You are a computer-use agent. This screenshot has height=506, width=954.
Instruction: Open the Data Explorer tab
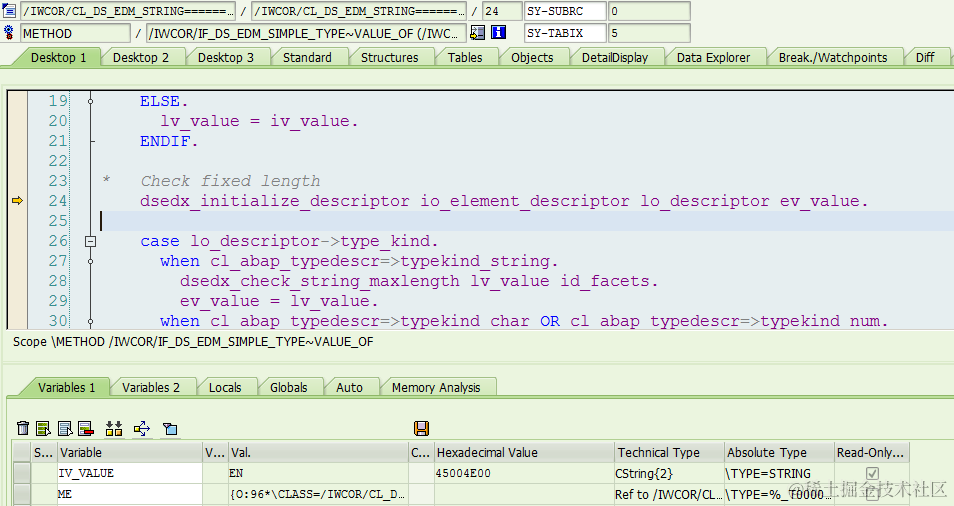click(713, 58)
